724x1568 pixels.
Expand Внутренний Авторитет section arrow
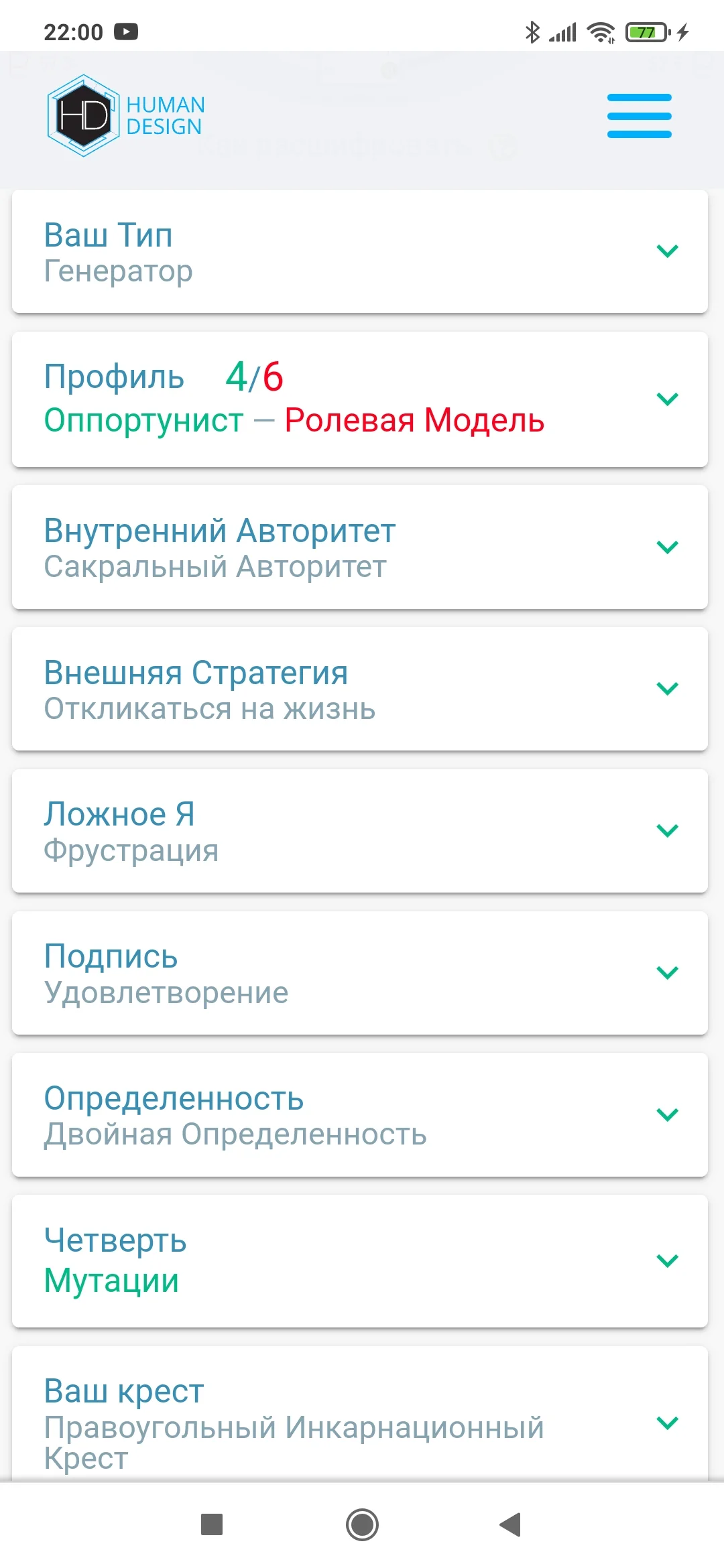[x=668, y=547]
